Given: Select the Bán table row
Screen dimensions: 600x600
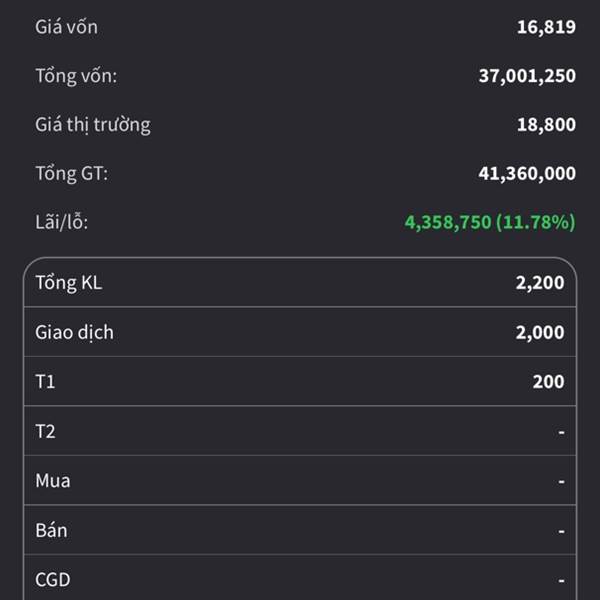Looking at the screenshot, I should pos(300,530).
